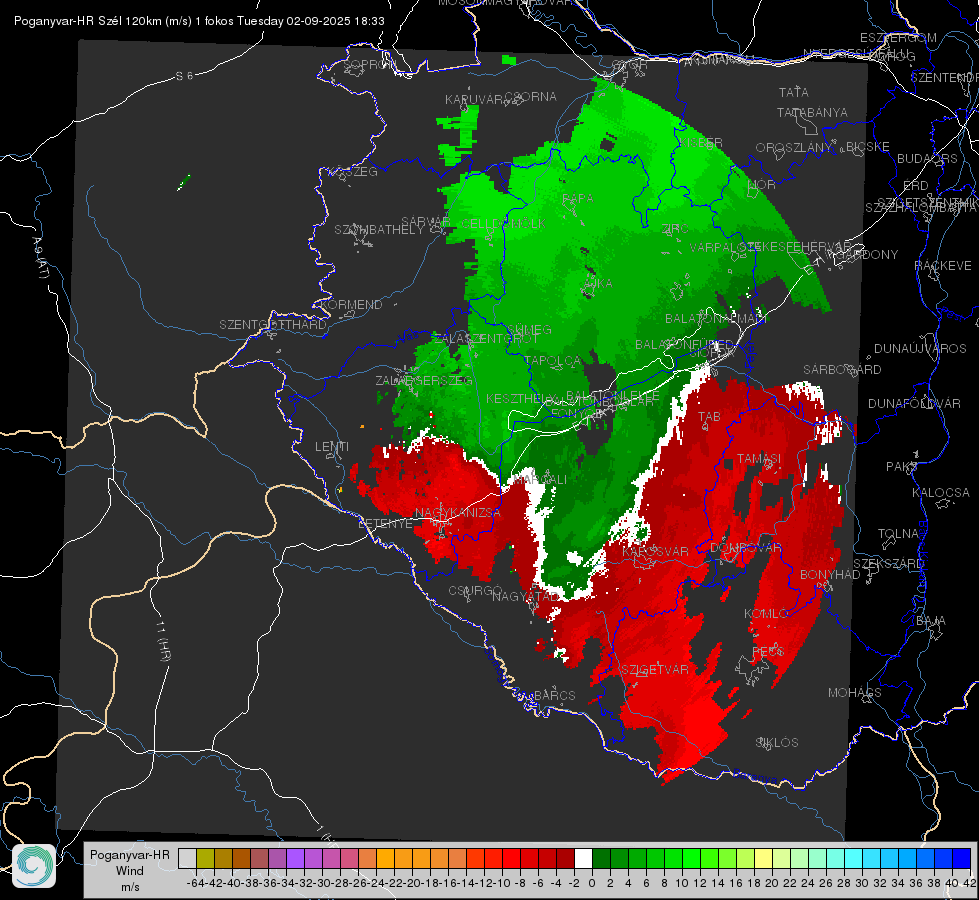Click the CSURGO town label
Screen dimensions: 979x900
(475, 591)
